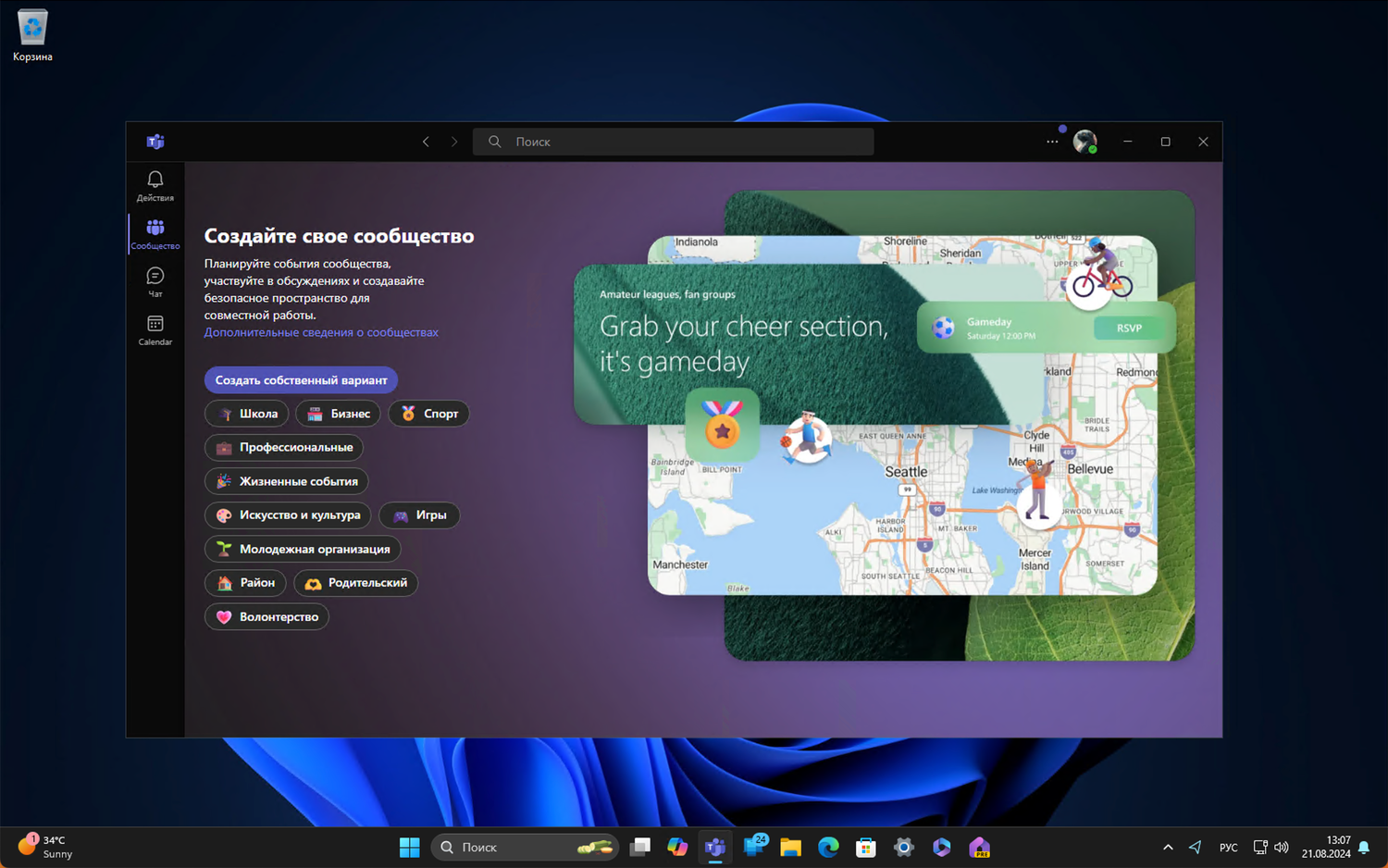Select the Сообщество tab in Teams sidebar
This screenshot has height=868, width=1388.
click(x=155, y=233)
